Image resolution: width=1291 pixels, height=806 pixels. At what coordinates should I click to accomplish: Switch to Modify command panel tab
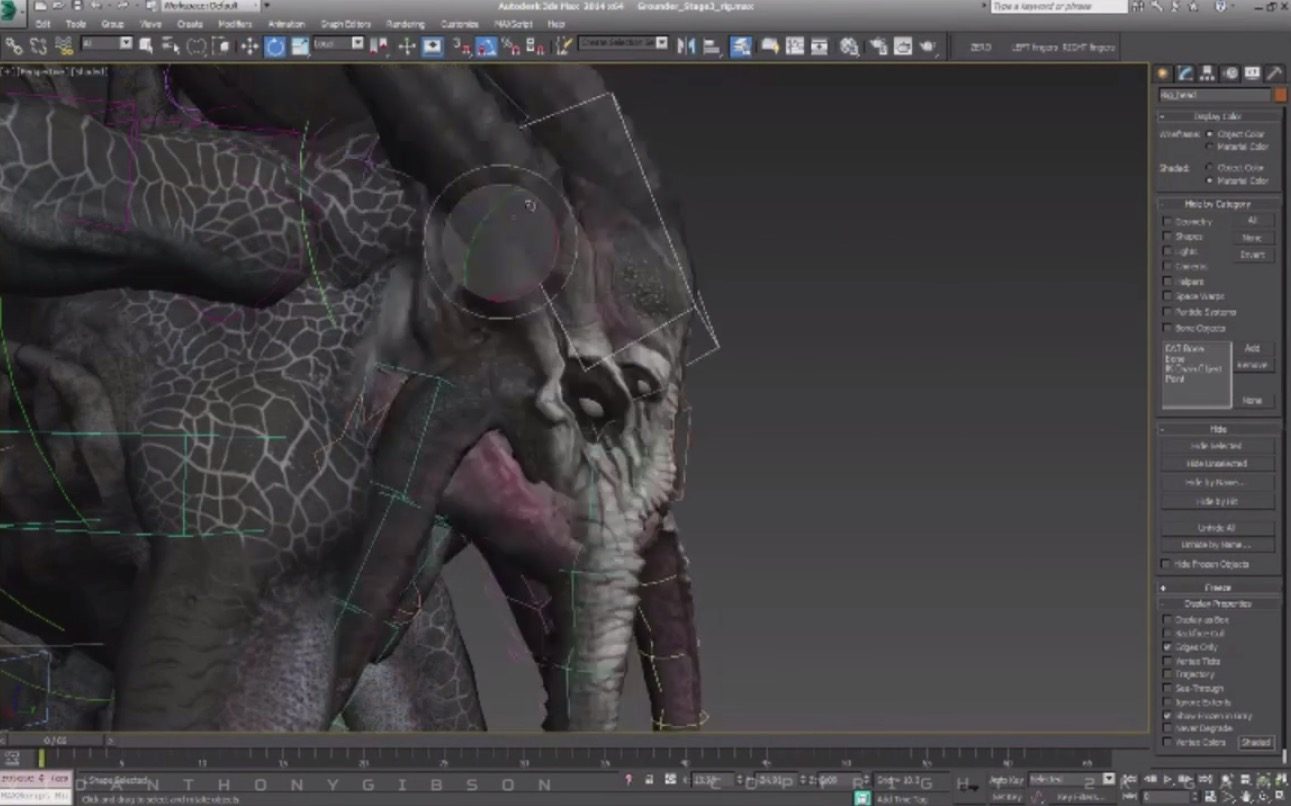[x=1186, y=73]
